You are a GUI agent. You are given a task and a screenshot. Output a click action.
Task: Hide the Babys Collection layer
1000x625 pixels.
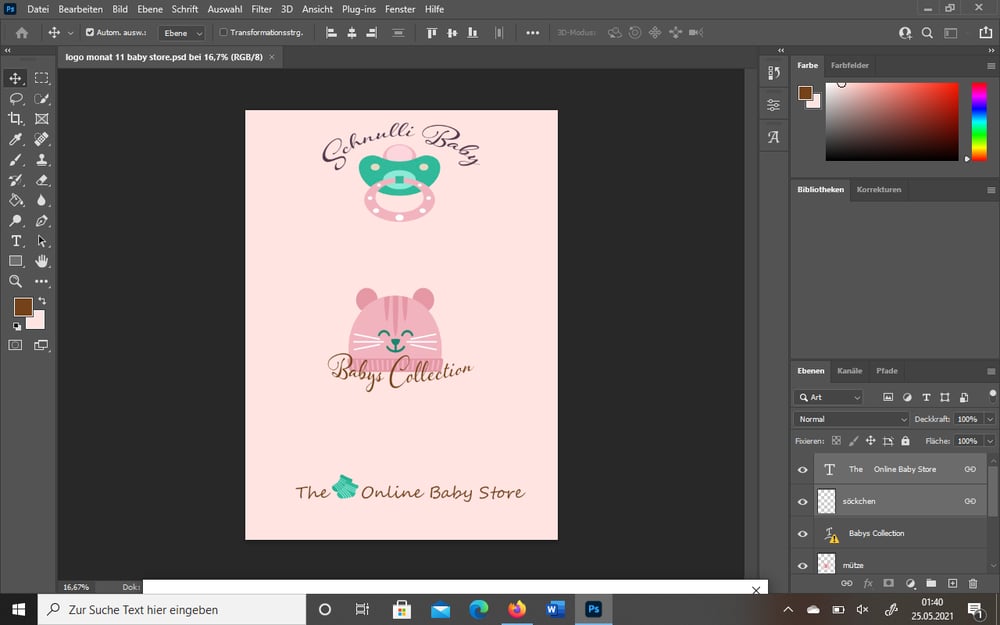point(802,534)
